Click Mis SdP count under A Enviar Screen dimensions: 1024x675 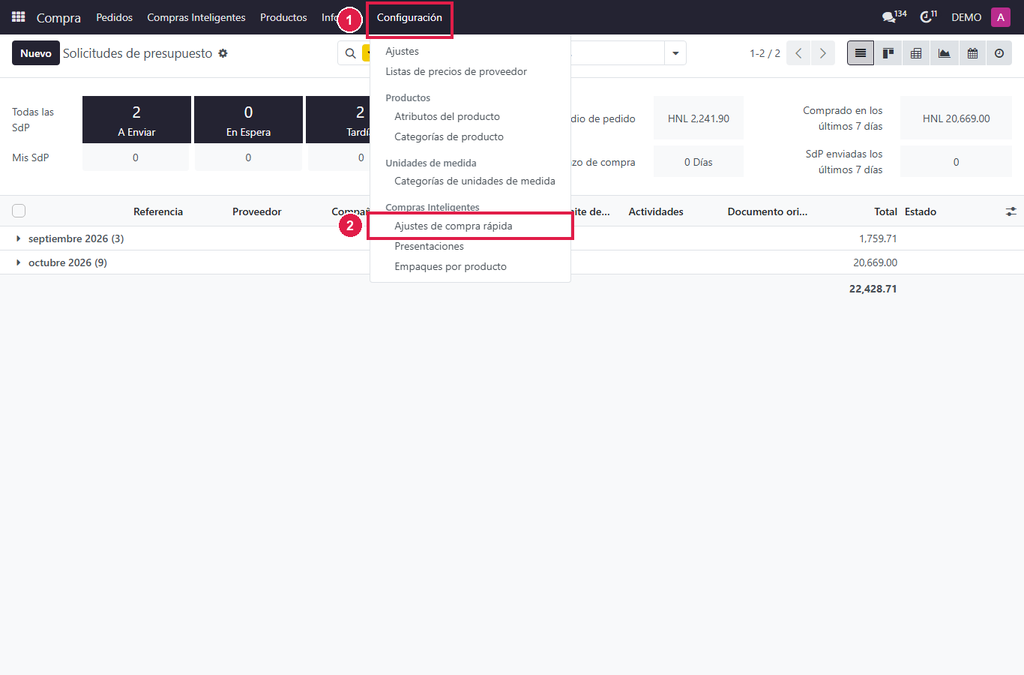(x=136, y=158)
